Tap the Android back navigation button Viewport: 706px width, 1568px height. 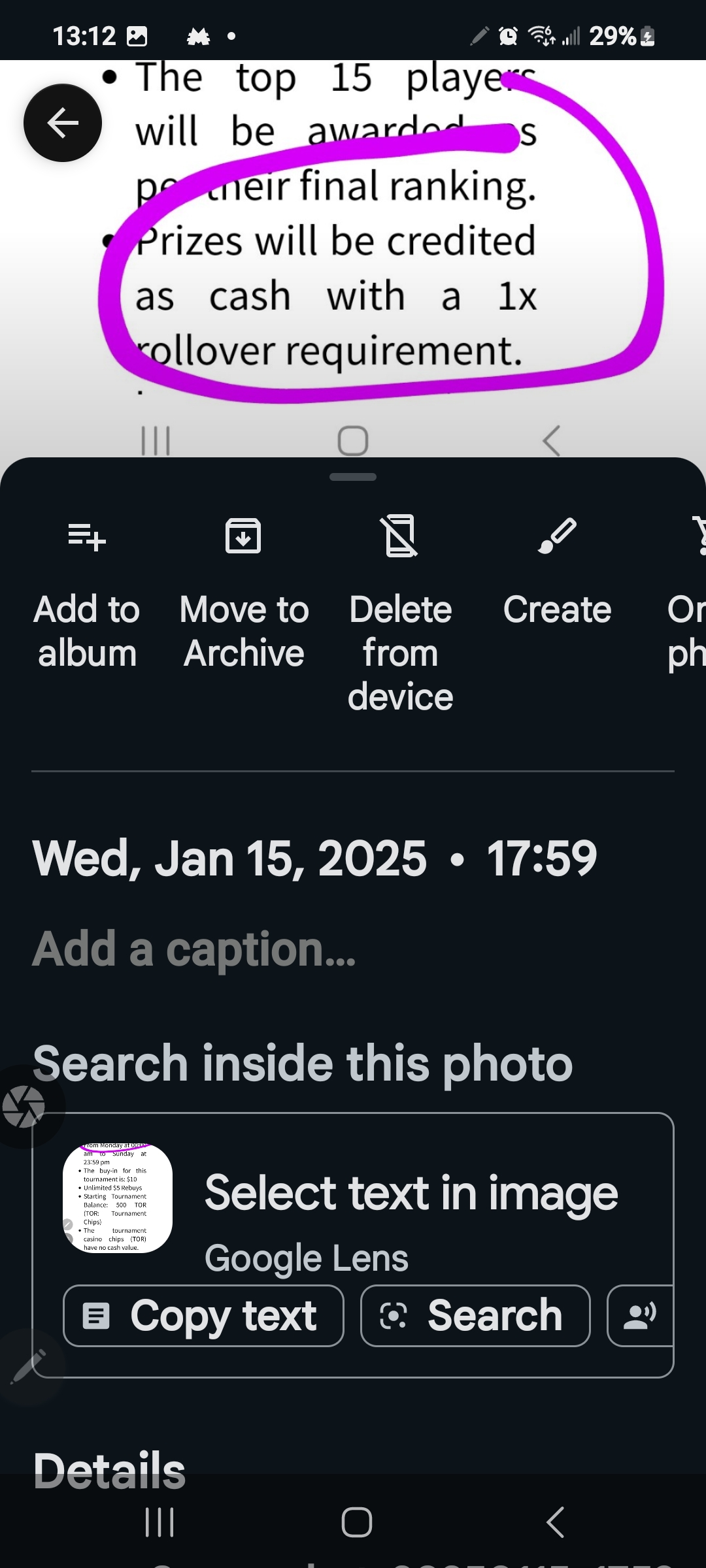click(555, 1522)
